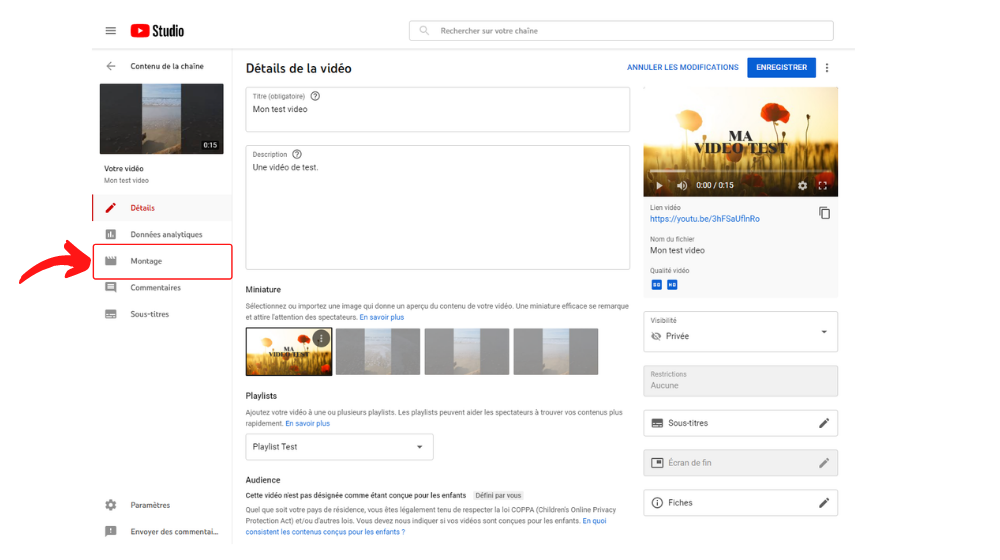Open Données analytiques section
This screenshot has height=560, width=1000.
pos(163,235)
